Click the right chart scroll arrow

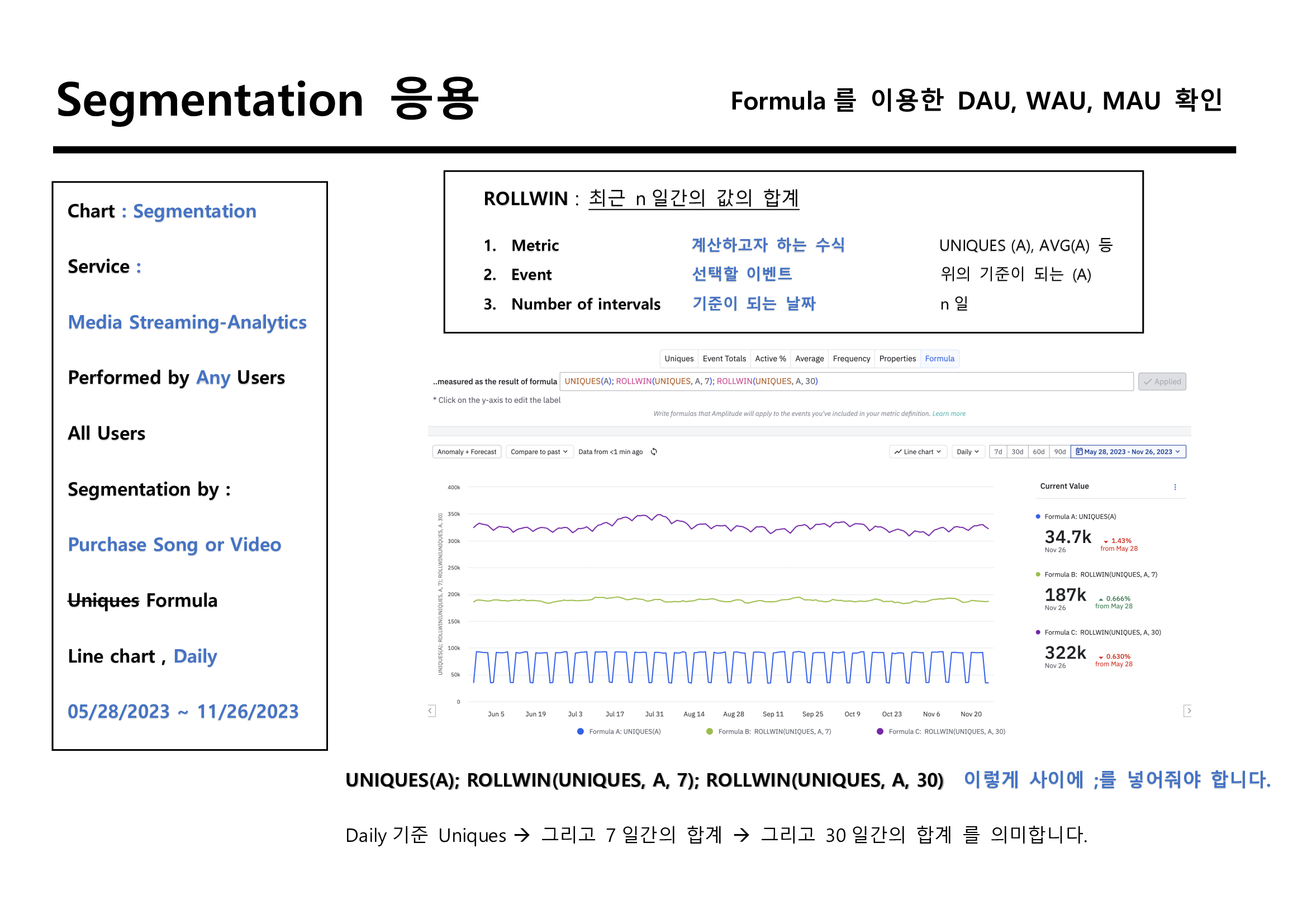1187,711
